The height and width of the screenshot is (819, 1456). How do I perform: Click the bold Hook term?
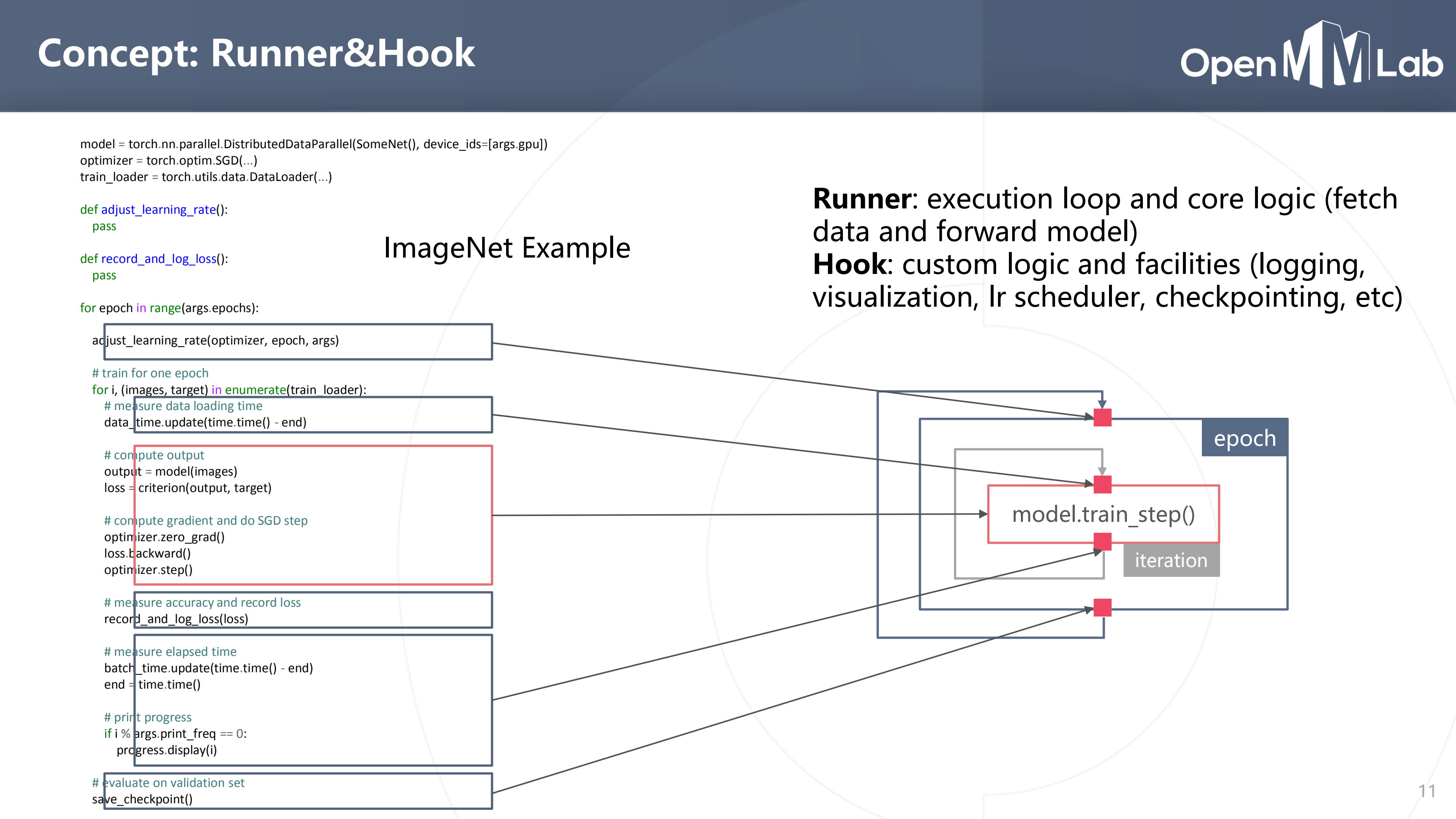(x=850, y=264)
